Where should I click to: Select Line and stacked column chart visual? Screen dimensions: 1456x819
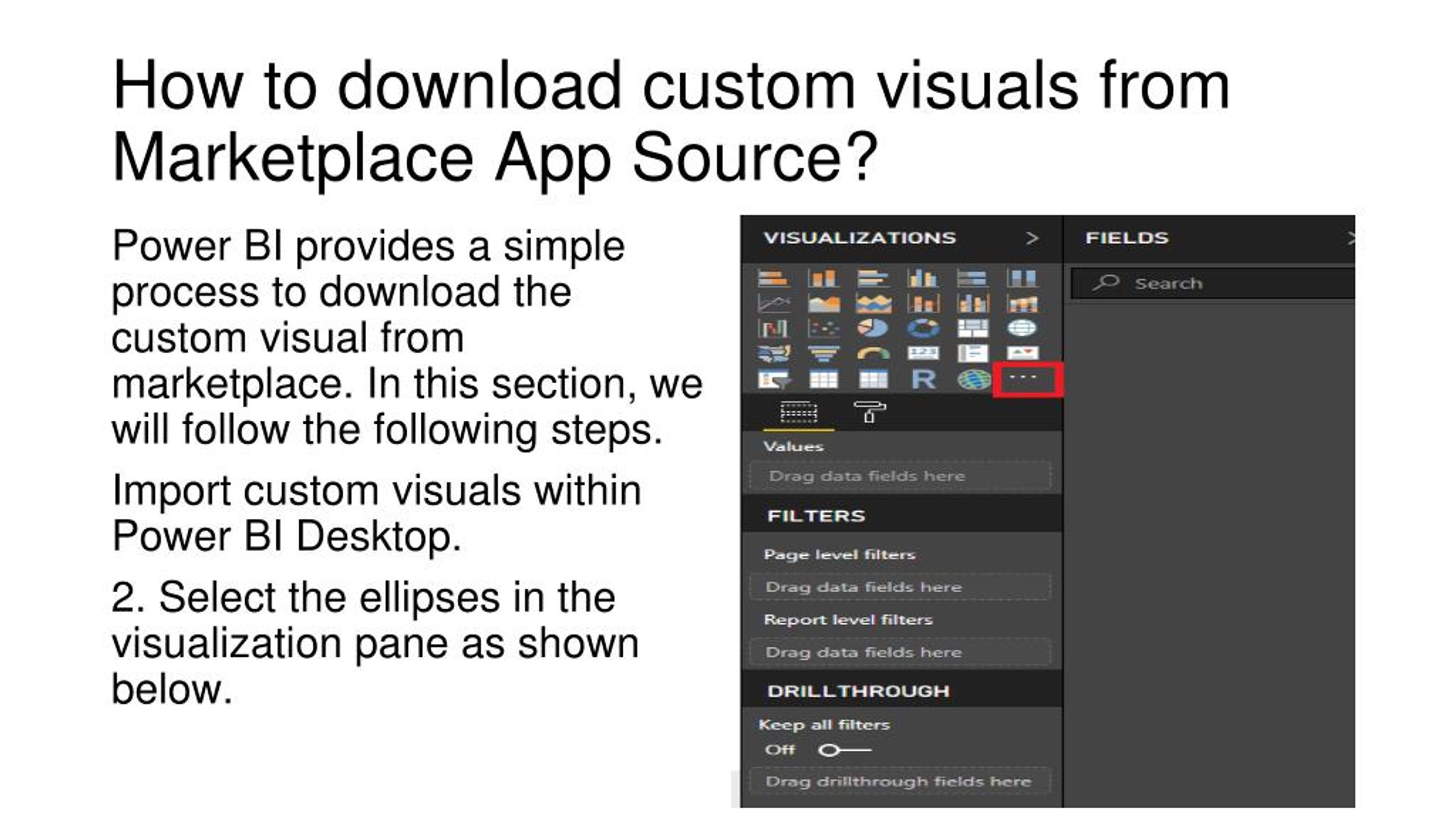pyautogui.click(x=923, y=304)
